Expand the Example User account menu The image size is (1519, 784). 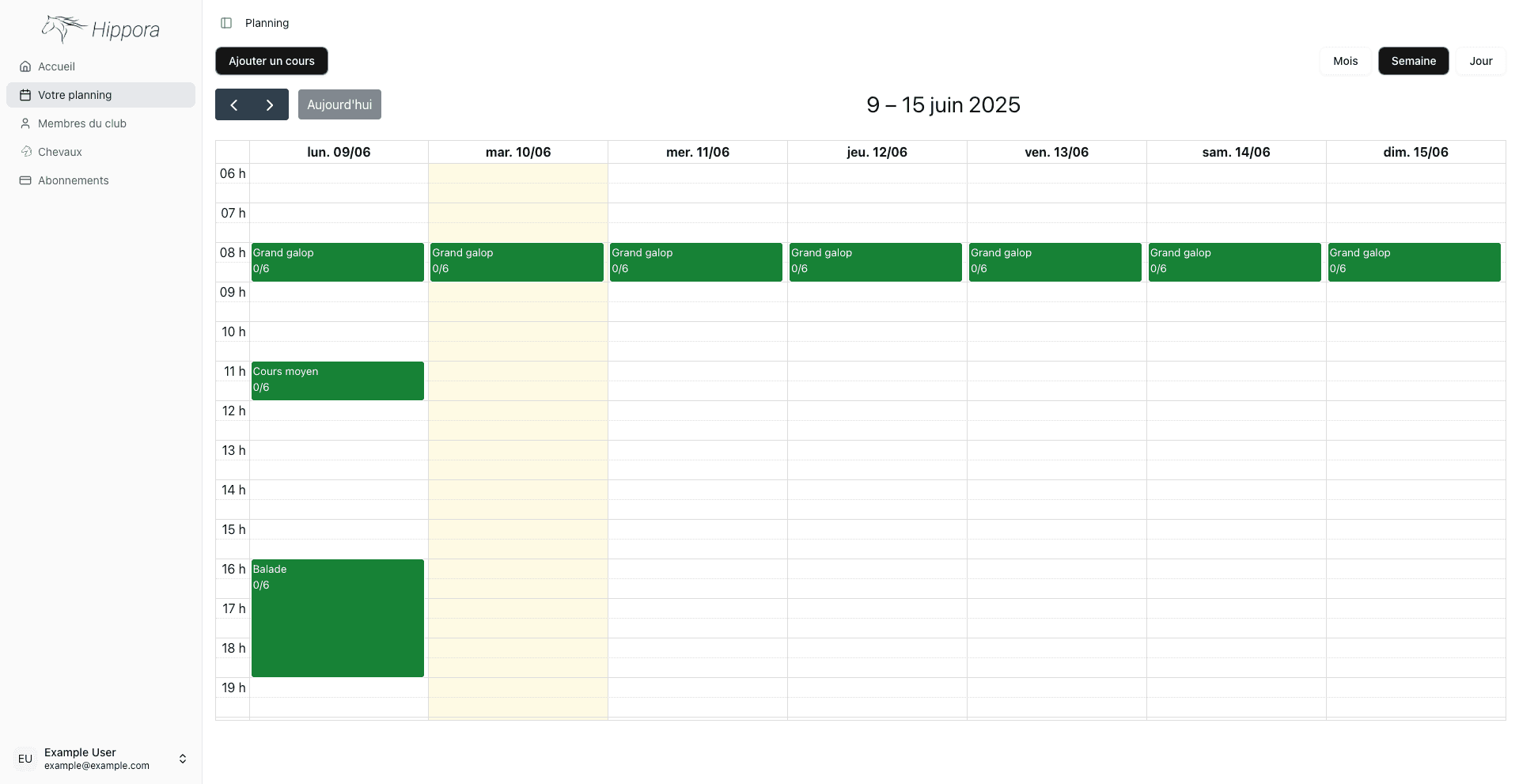click(x=183, y=759)
